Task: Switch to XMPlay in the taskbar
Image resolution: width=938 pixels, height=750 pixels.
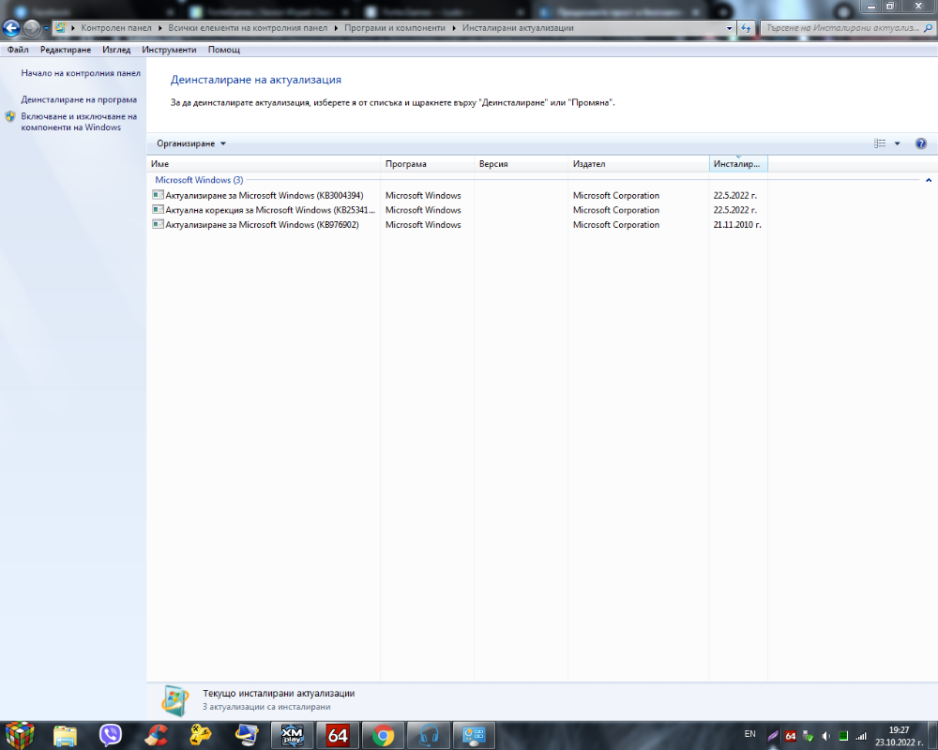Action: tap(292, 736)
